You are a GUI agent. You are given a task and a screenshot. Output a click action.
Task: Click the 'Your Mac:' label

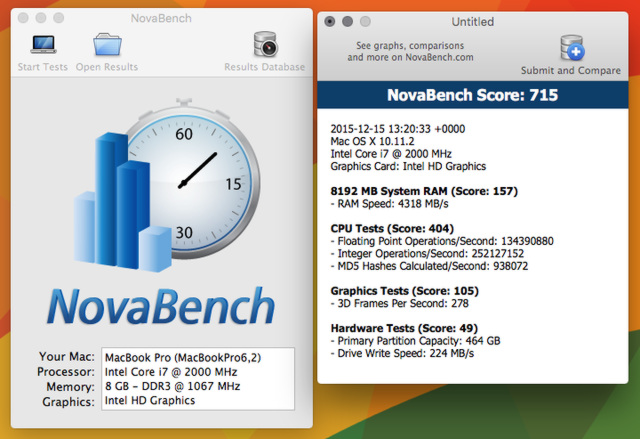67,357
